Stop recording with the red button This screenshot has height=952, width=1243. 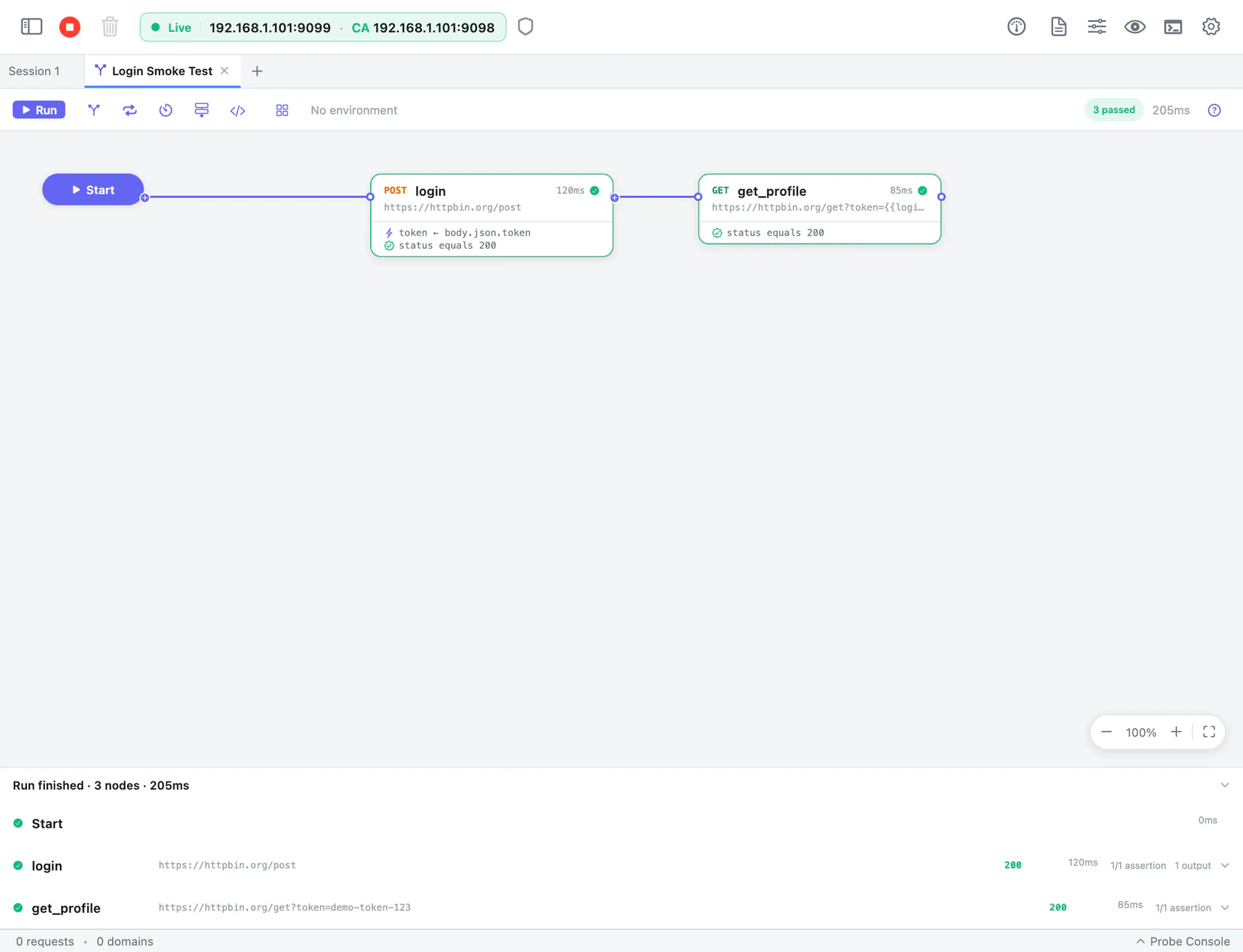tap(70, 27)
